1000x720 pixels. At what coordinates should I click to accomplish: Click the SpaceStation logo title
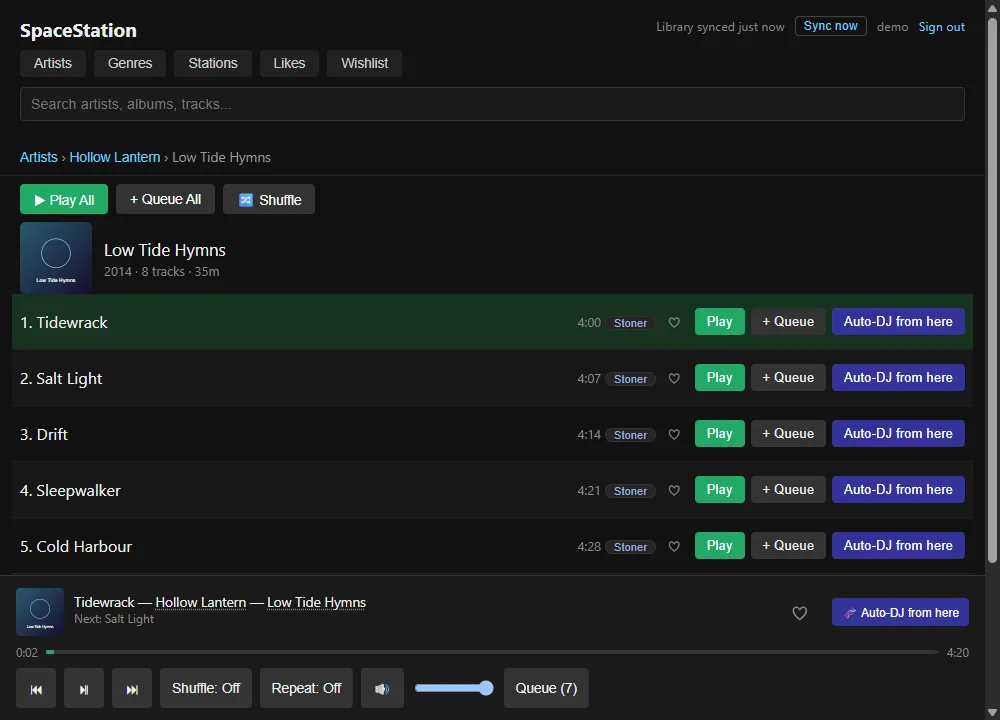click(78, 31)
